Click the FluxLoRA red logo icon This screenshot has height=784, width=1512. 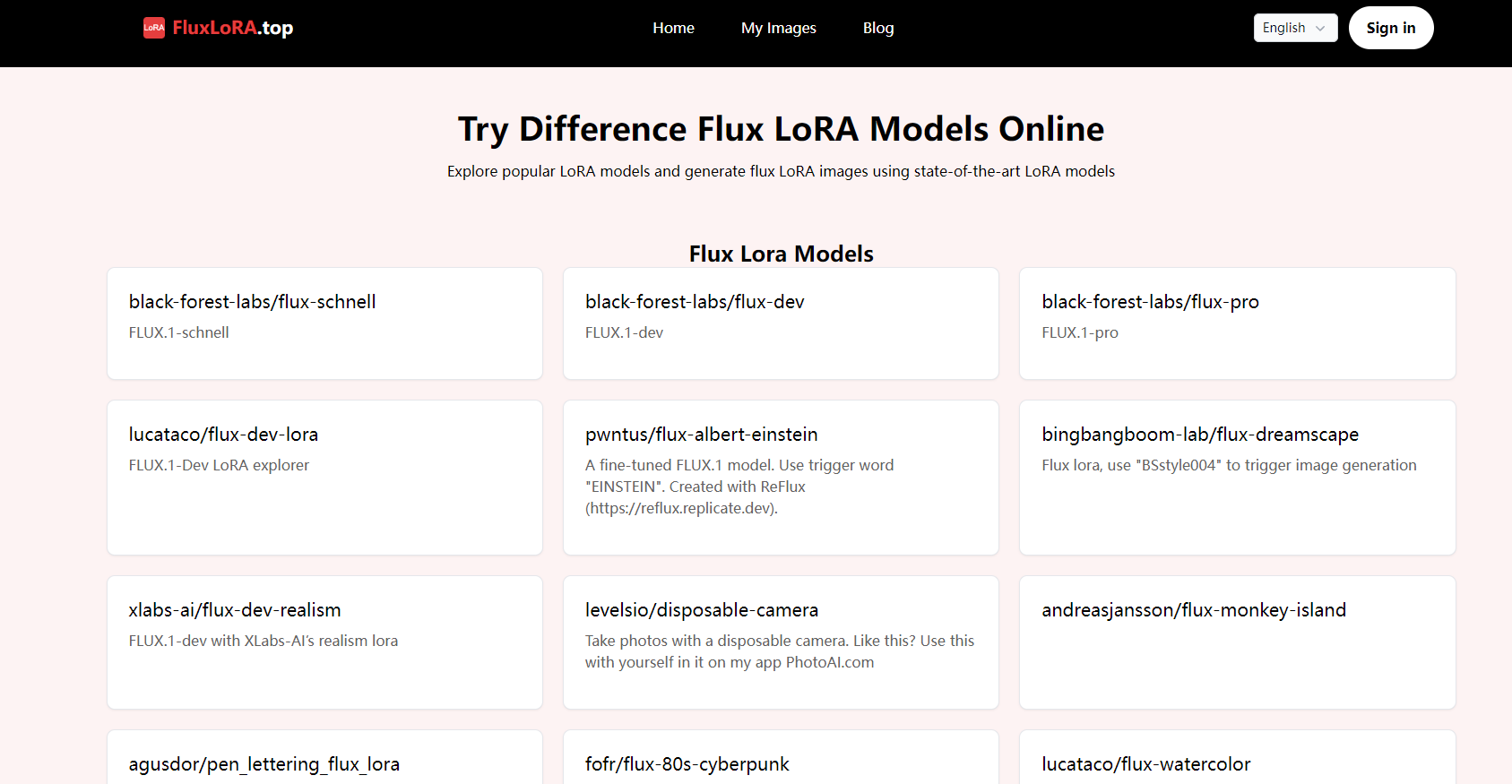pyautogui.click(x=154, y=28)
